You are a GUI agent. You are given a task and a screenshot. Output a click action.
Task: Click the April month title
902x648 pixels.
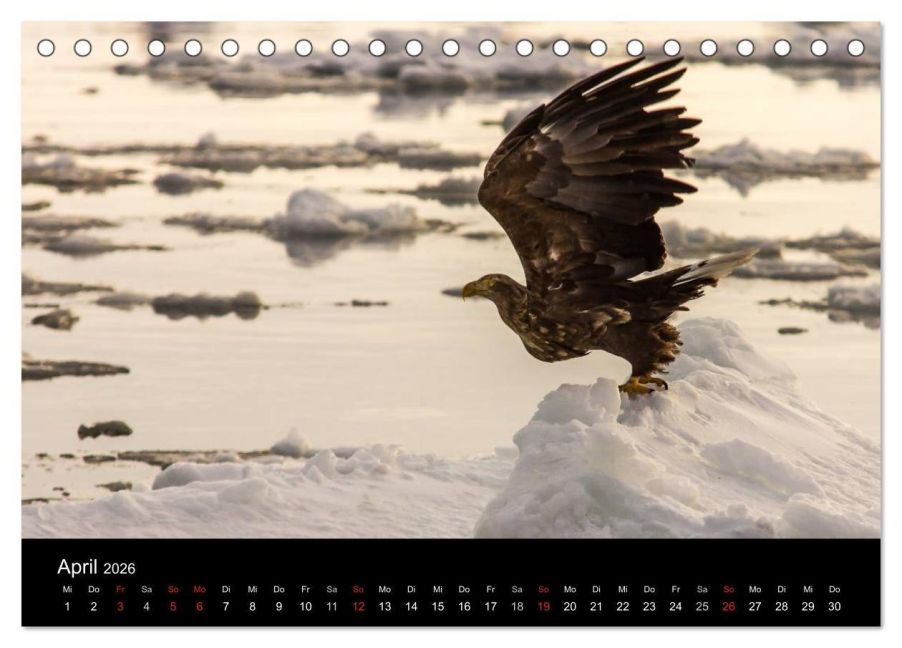coord(77,567)
